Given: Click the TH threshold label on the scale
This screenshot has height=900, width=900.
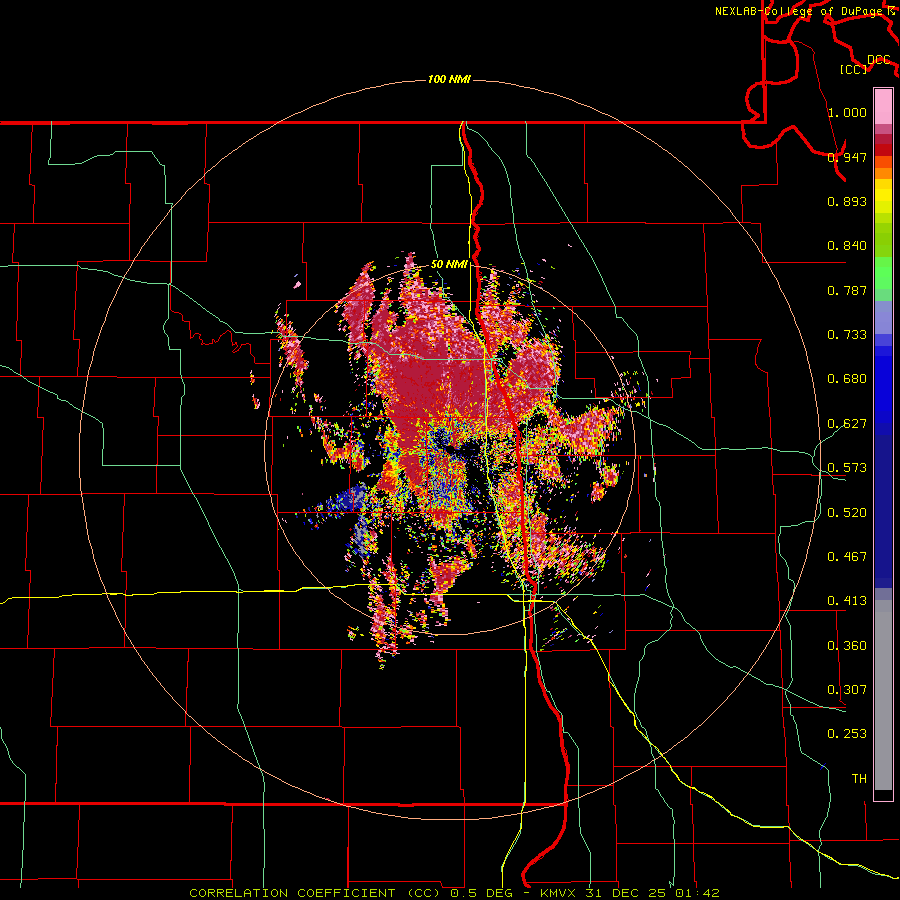Looking at the screenshot, I should (x=859, y=779).
